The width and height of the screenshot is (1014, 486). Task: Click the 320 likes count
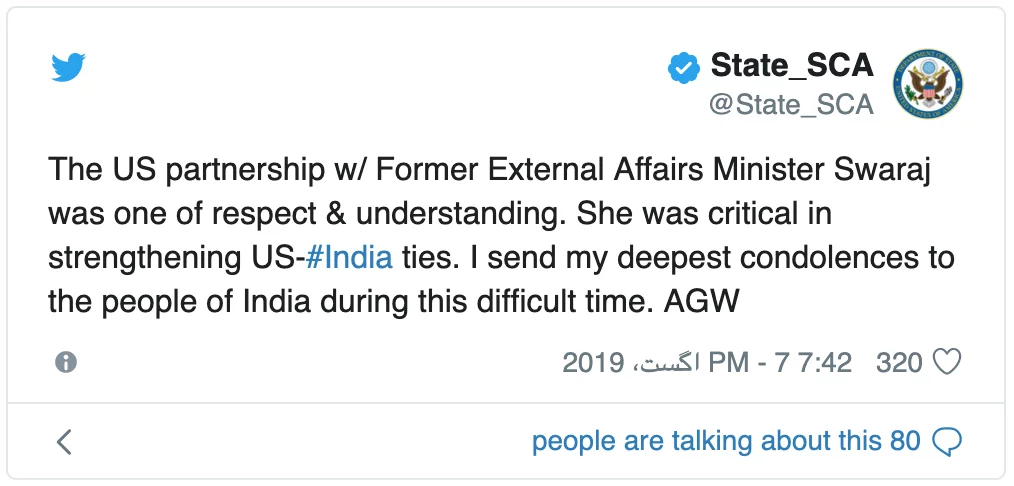click(x=899, y=363)
